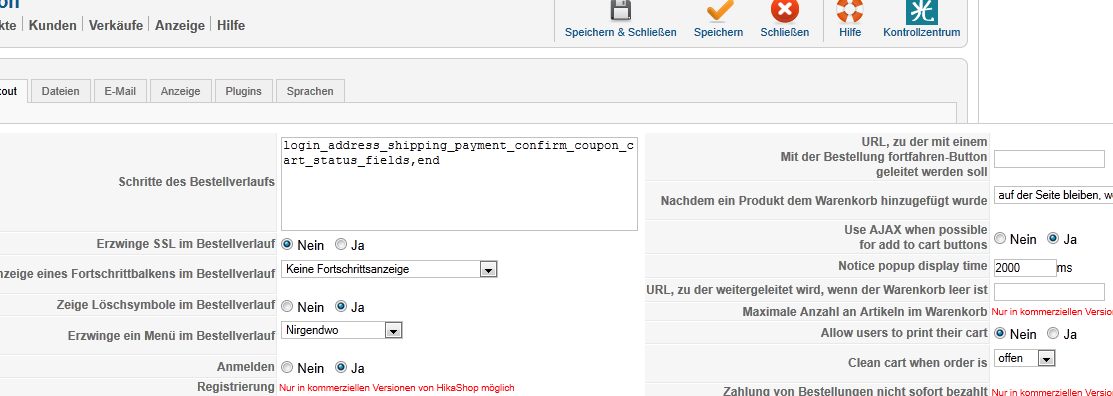Click the Speichern checkmark icon
1113x396 pixels.
click(719, 11)
